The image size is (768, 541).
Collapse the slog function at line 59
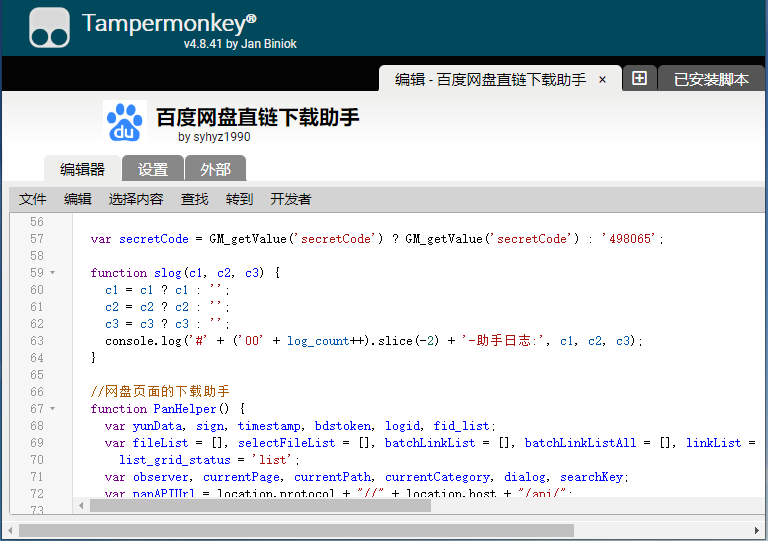[52, 273]
